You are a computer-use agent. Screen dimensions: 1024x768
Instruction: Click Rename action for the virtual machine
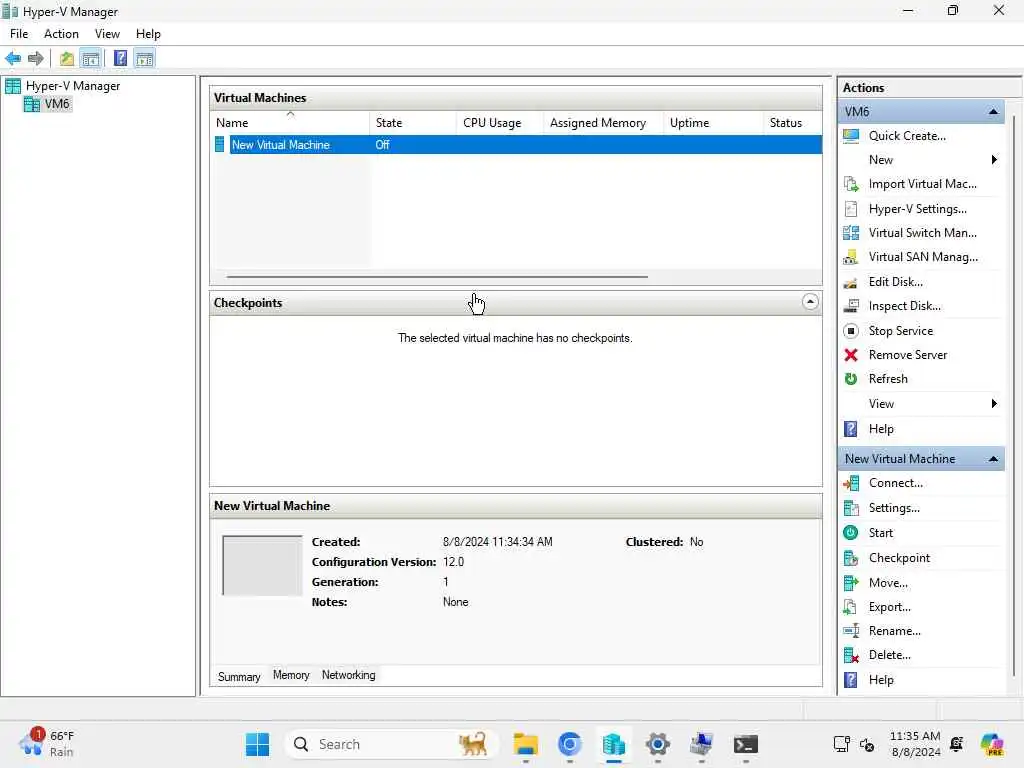[895, 632]
